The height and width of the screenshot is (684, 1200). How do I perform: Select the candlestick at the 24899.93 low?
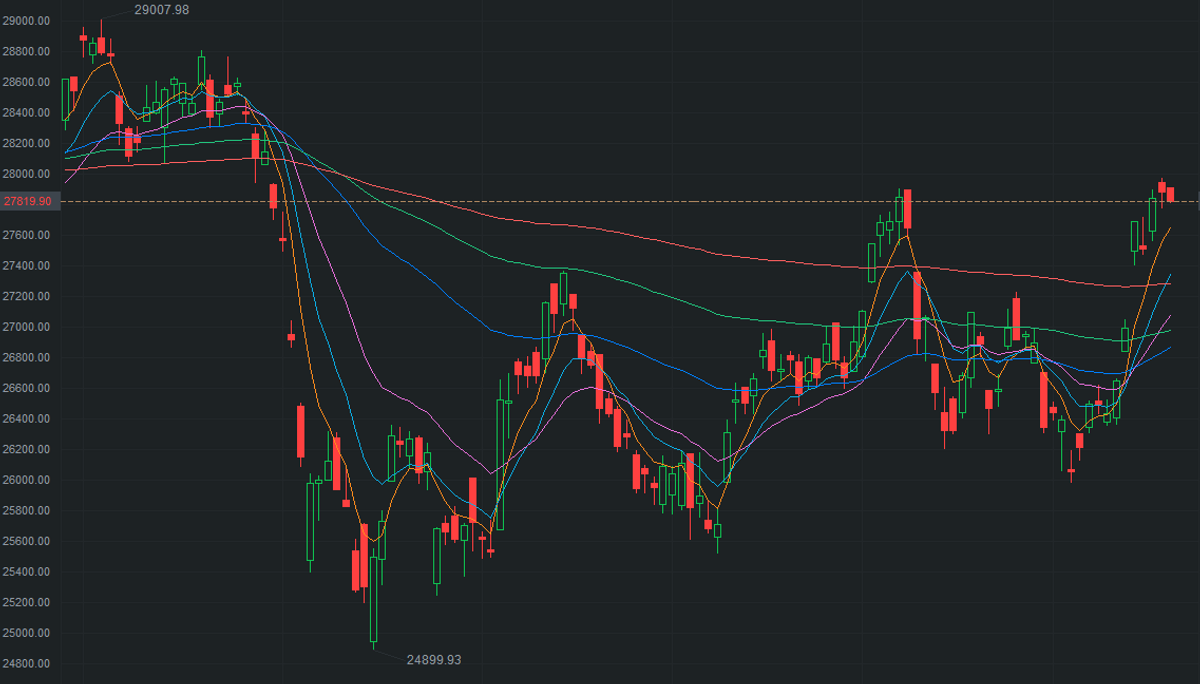click(374, 599)
